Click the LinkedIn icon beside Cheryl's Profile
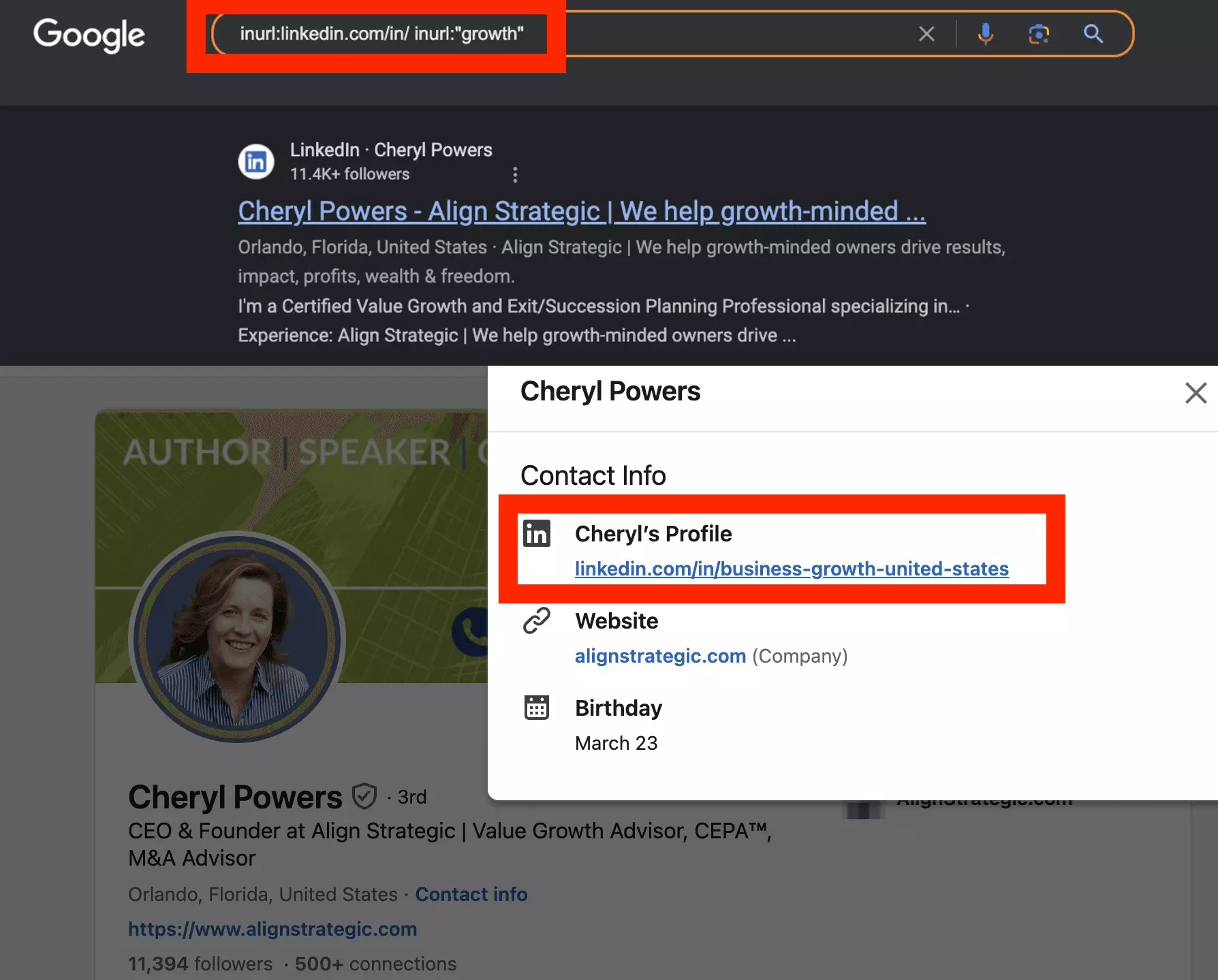This screenshot has width=1218, height=980. click(537, 533)
